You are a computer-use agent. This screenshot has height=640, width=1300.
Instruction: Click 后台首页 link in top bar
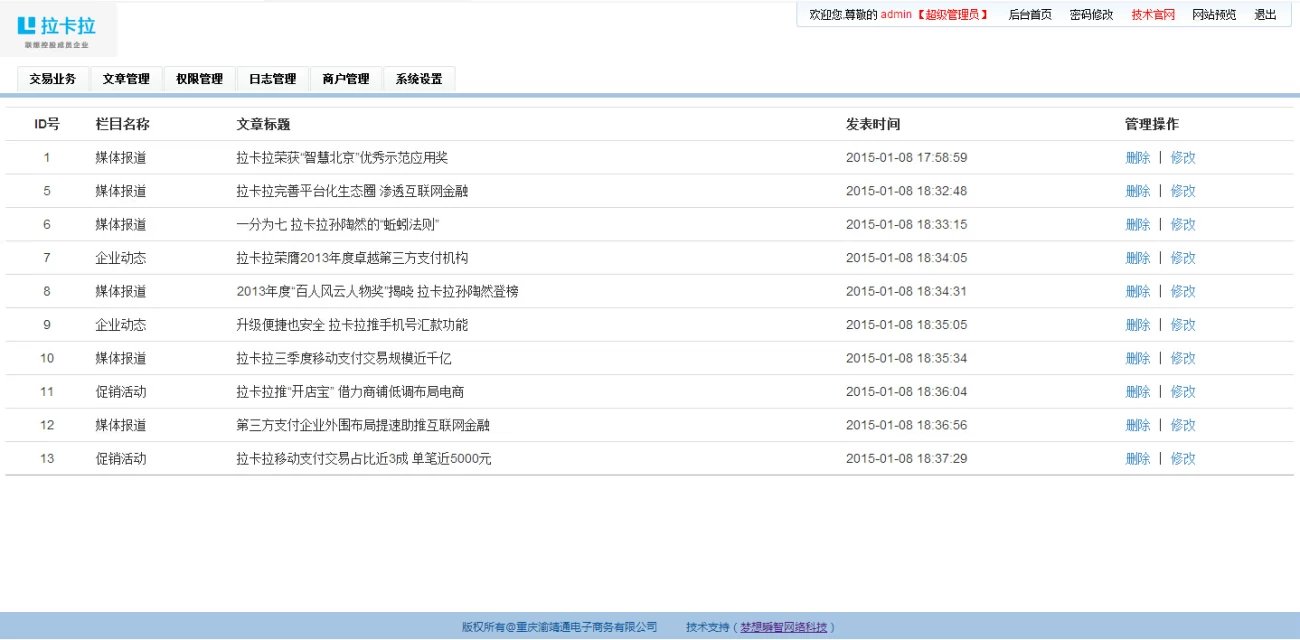1029,15
